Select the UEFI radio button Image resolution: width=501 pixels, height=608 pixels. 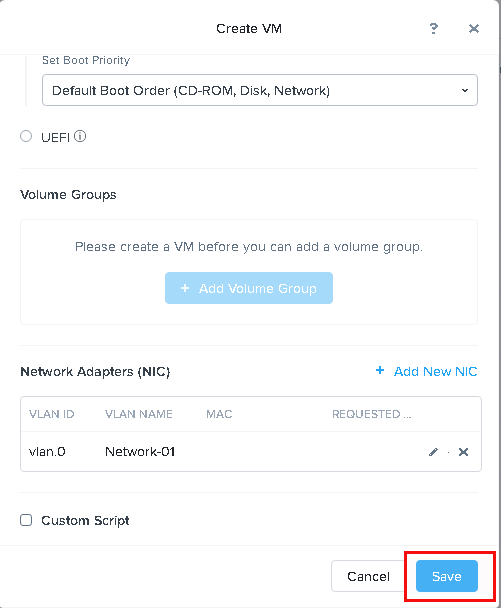(x=26, y=136)
